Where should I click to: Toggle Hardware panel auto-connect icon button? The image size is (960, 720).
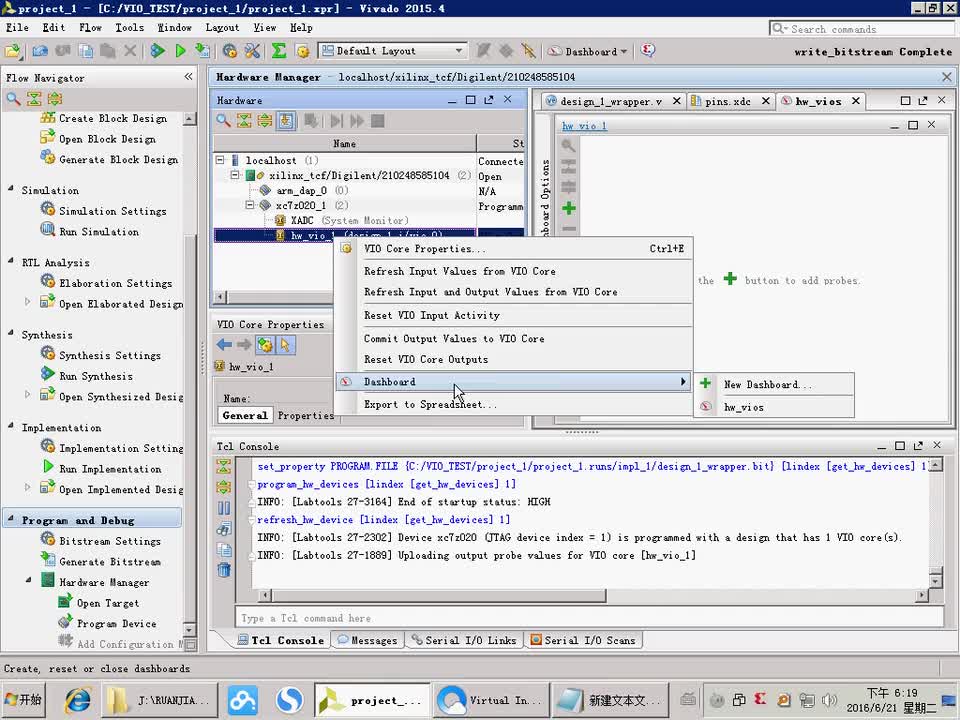tap(286, 121)
